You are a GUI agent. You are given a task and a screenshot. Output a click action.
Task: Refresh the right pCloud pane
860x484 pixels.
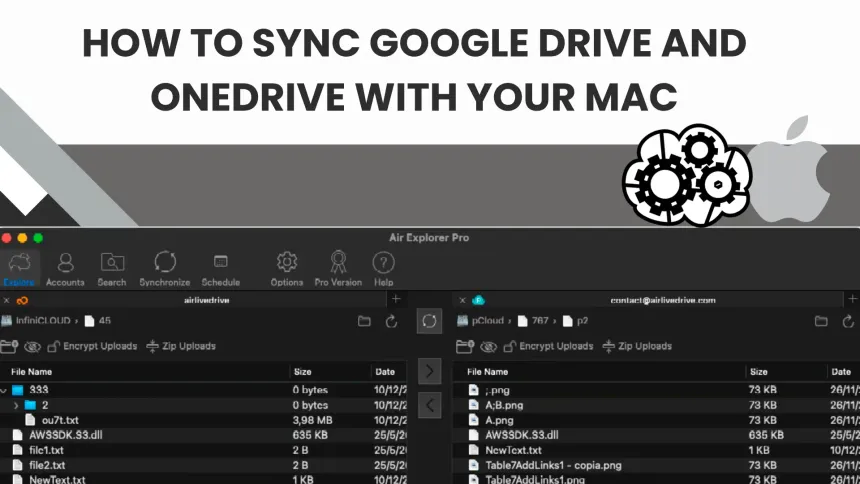[x=848, y=321]
